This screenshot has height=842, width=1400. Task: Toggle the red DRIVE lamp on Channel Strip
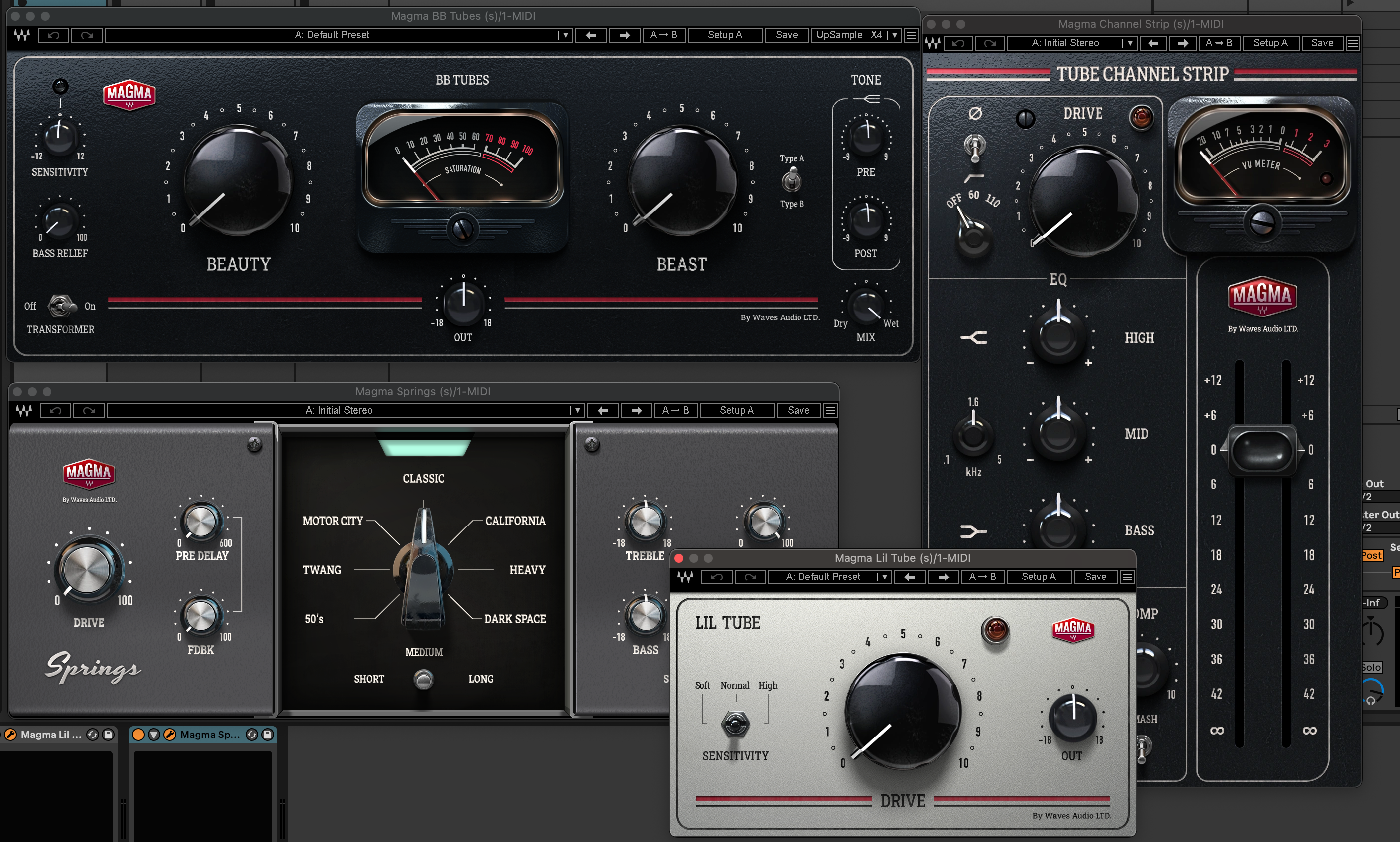1141,117
